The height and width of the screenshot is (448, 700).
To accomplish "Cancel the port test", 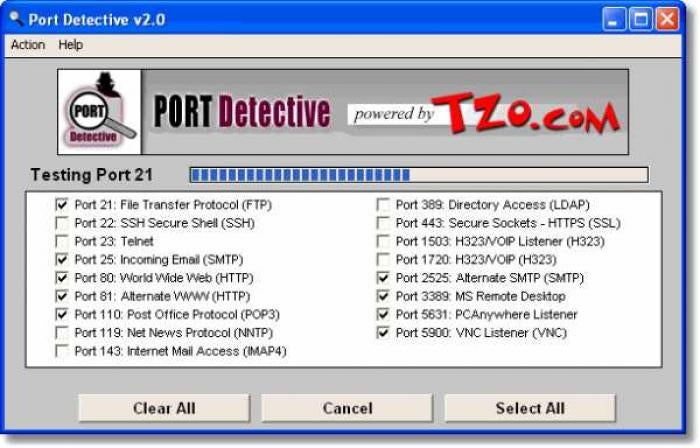I will click(x=347, y=408).
